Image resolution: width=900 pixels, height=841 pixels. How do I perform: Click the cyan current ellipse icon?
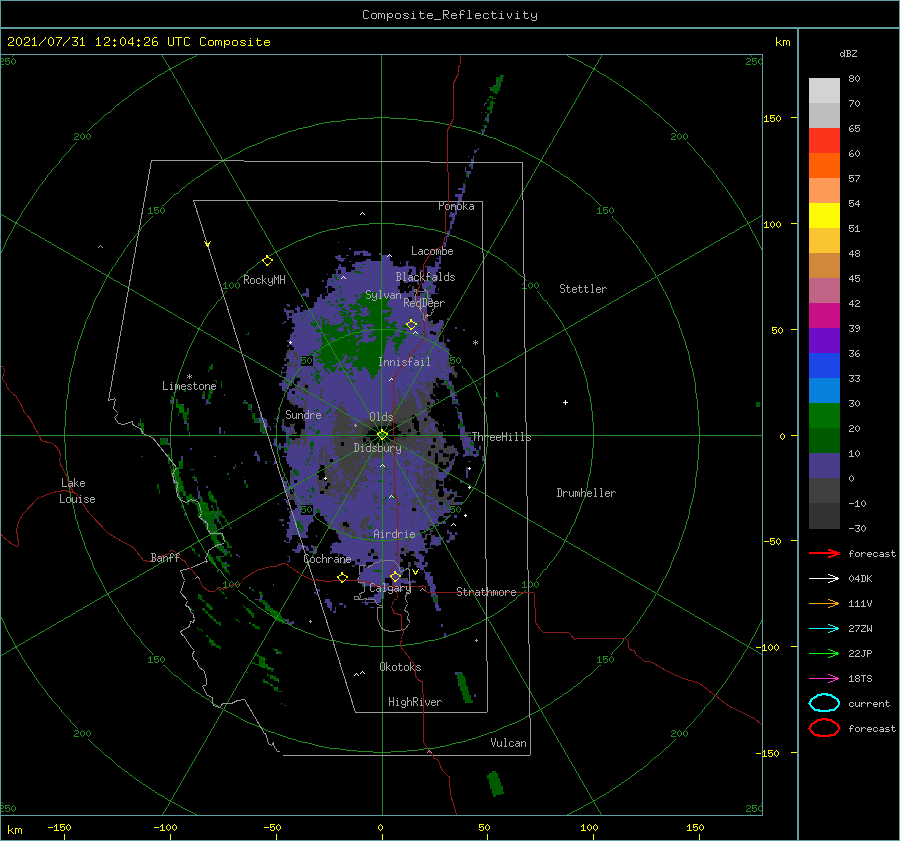[x=824, y=703]
